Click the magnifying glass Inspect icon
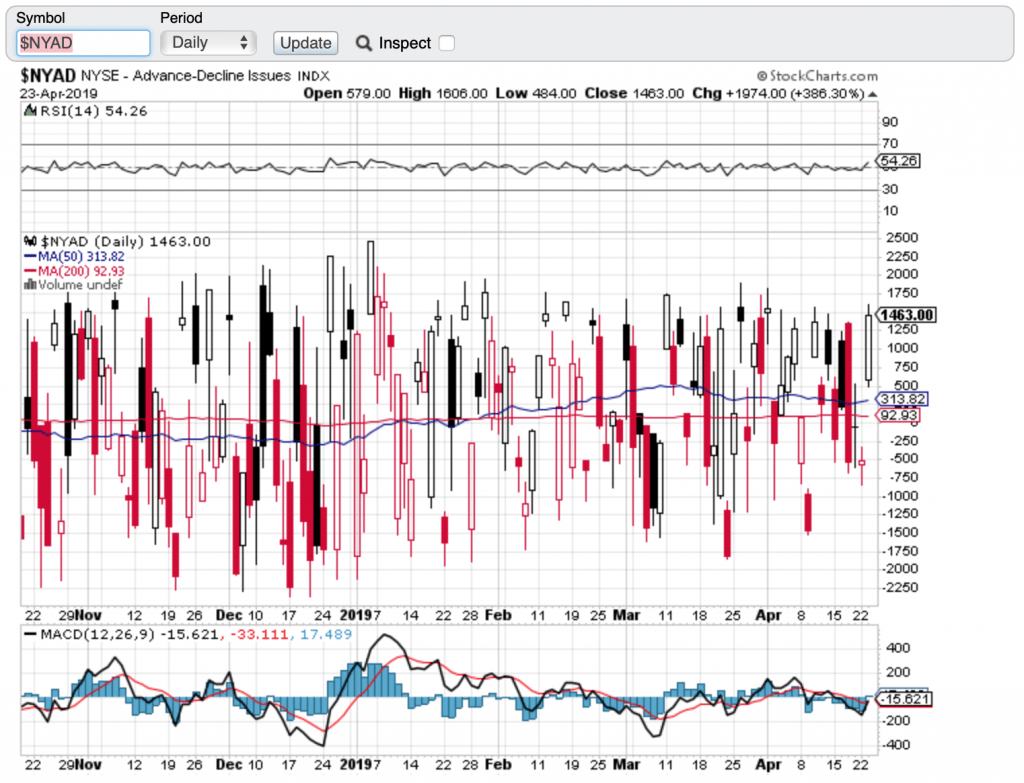 click(x=364, y=43)
